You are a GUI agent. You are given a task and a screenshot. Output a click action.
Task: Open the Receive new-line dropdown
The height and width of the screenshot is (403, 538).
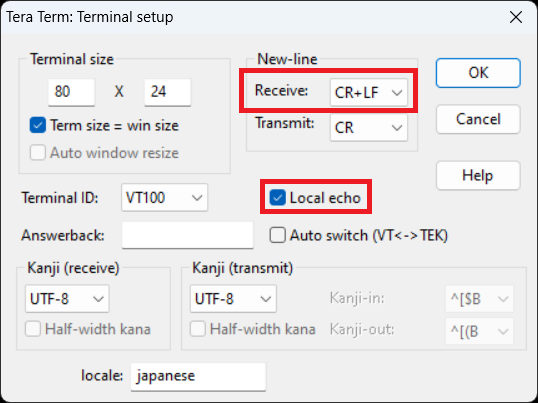(369, 92)
